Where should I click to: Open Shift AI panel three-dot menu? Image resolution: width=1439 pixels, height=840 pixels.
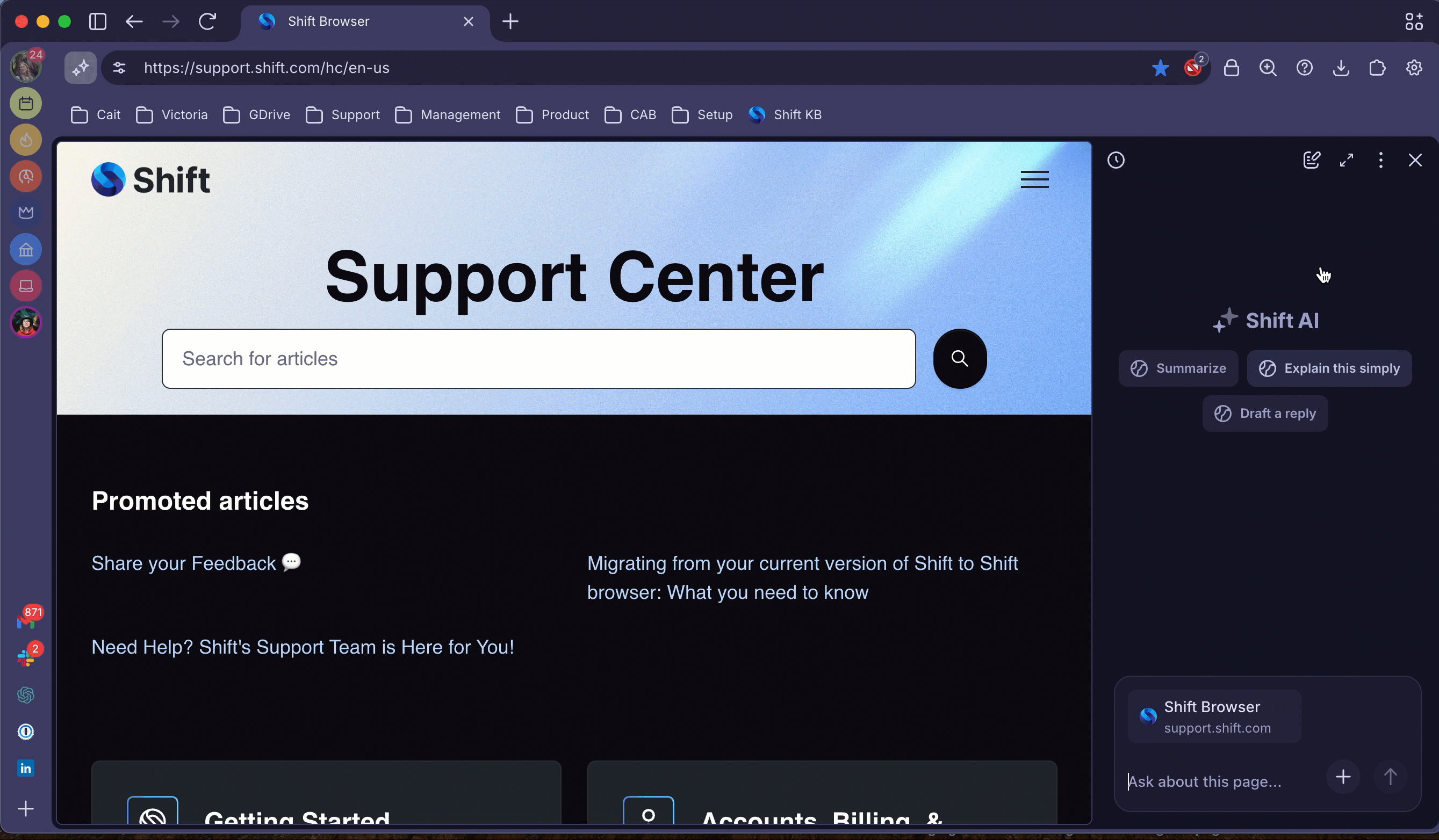tap(1381, 161)
